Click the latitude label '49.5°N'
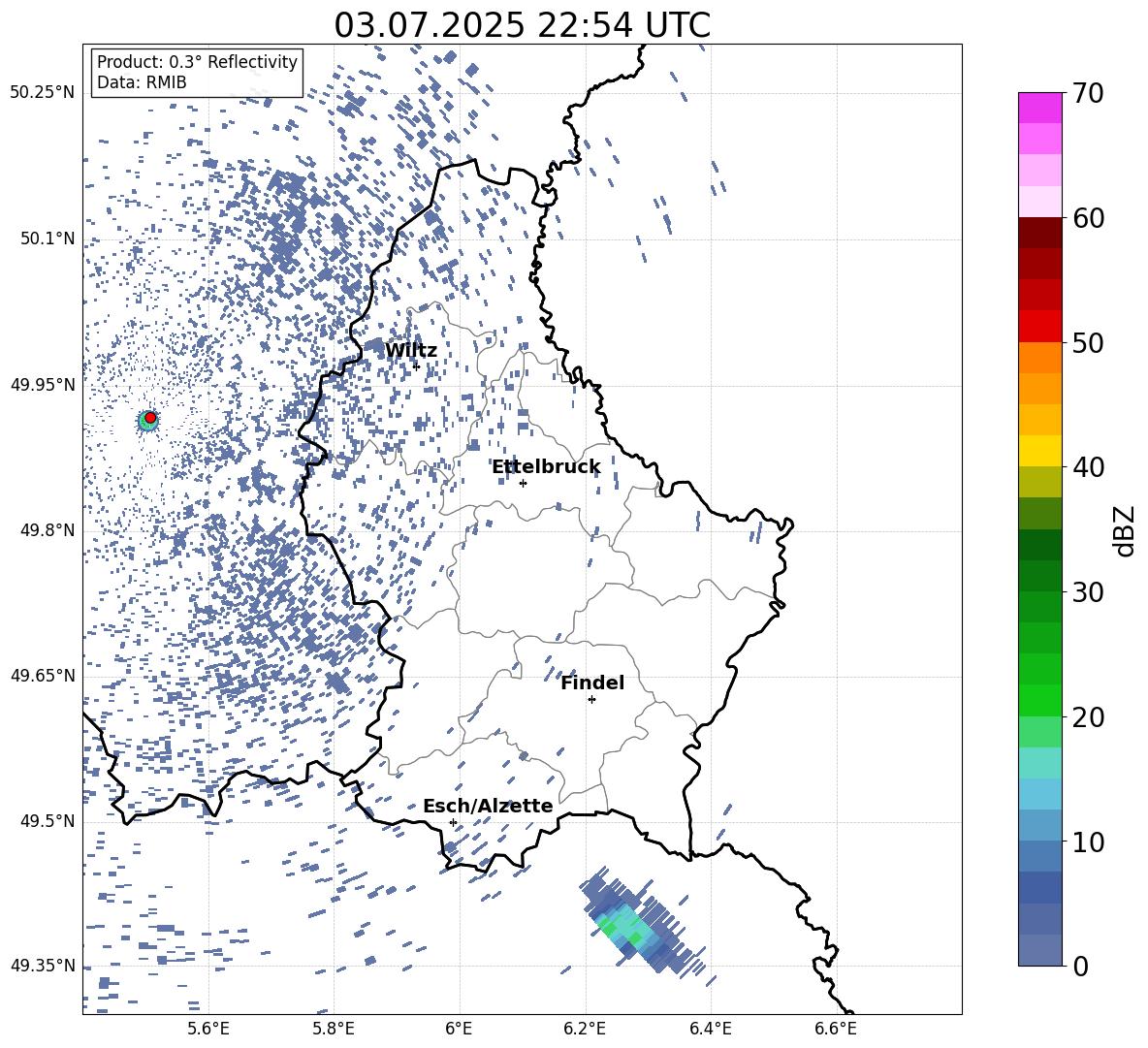The width and height of the screenshot is (1148, 1048). (x=48, y=820)
